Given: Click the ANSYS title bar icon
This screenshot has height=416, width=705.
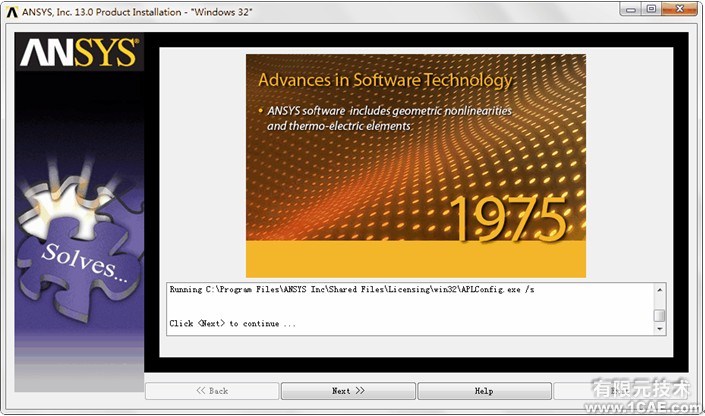Looking at the screenshot, I should pos(12,12).
